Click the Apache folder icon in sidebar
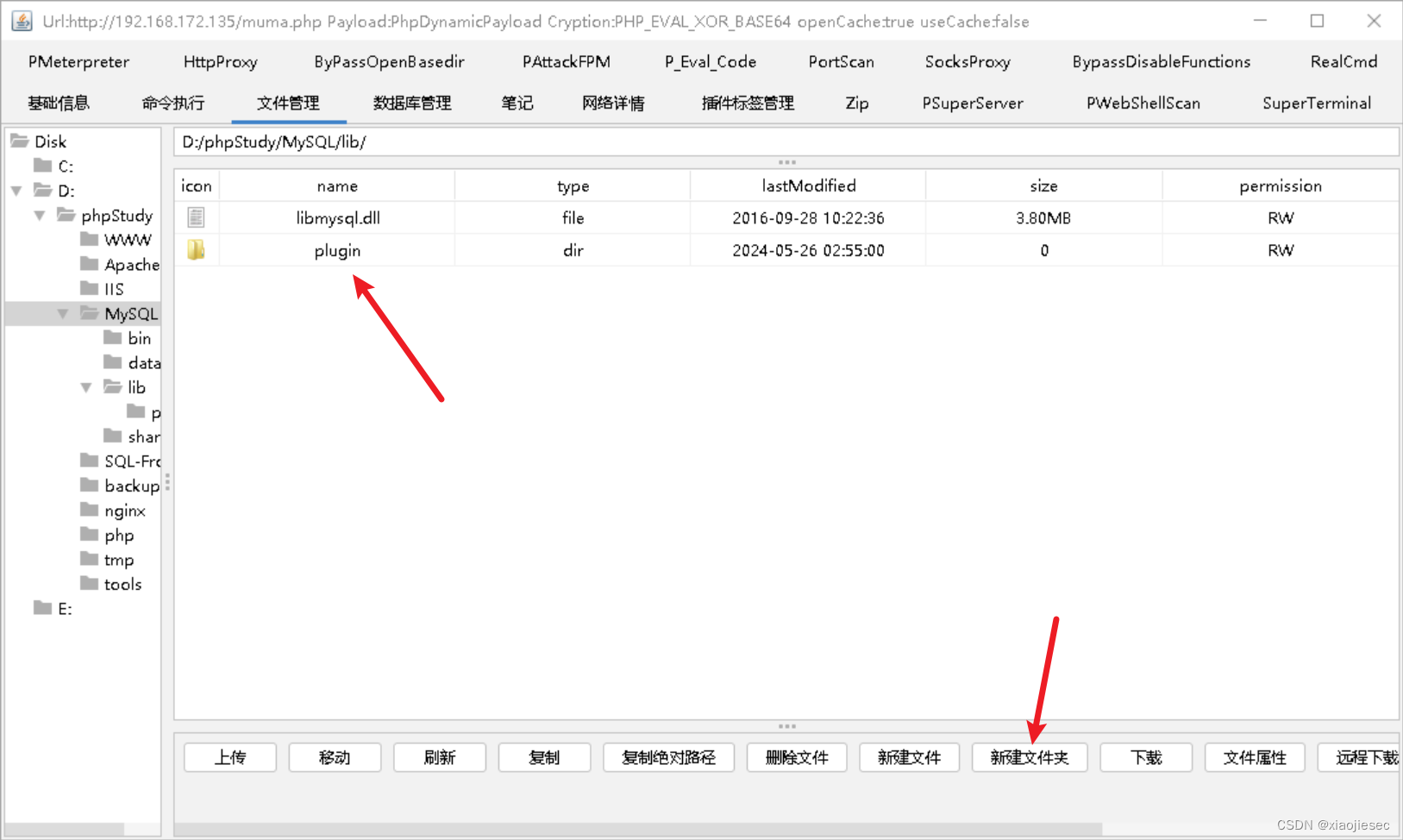The width and height of the screenshot is (1403, 840). point(89,264)
